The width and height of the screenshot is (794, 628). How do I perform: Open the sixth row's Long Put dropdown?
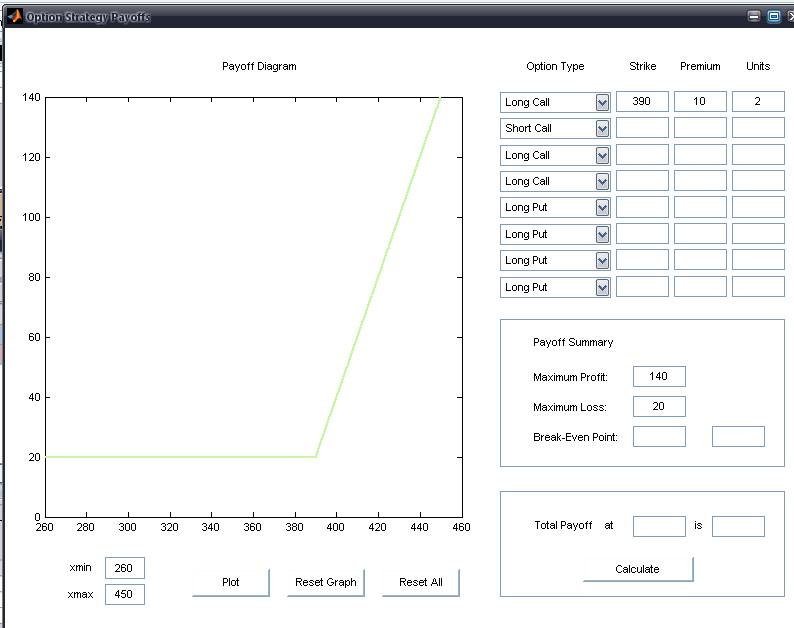555,234
